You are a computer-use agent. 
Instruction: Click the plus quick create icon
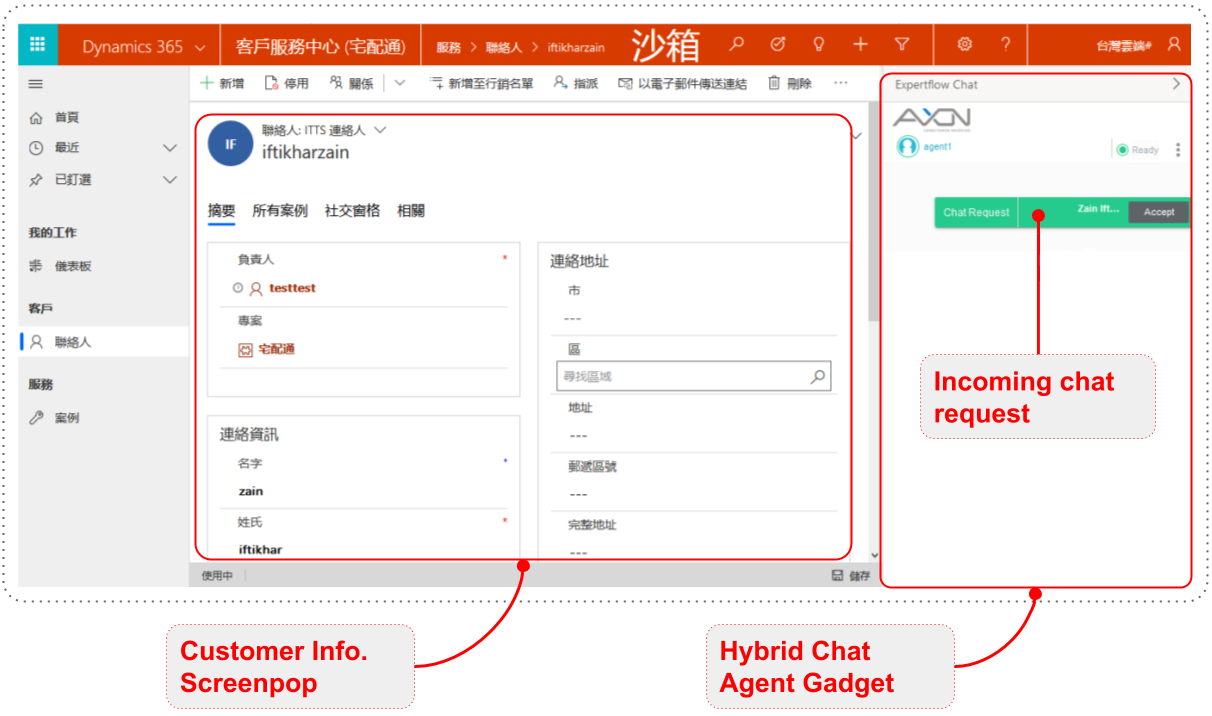point(860,45)
